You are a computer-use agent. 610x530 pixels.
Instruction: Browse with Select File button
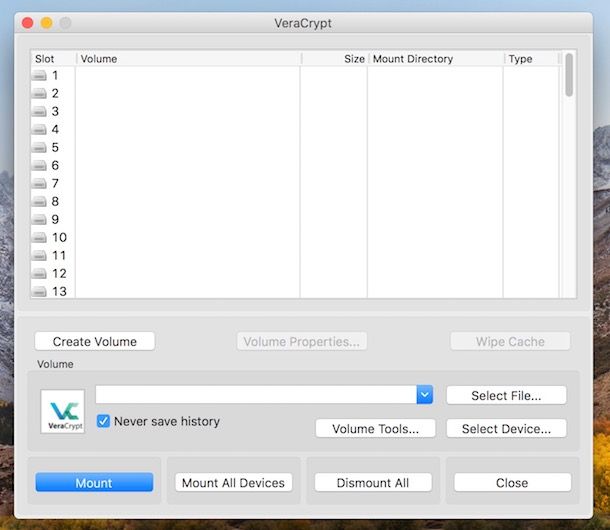[506, 395]
